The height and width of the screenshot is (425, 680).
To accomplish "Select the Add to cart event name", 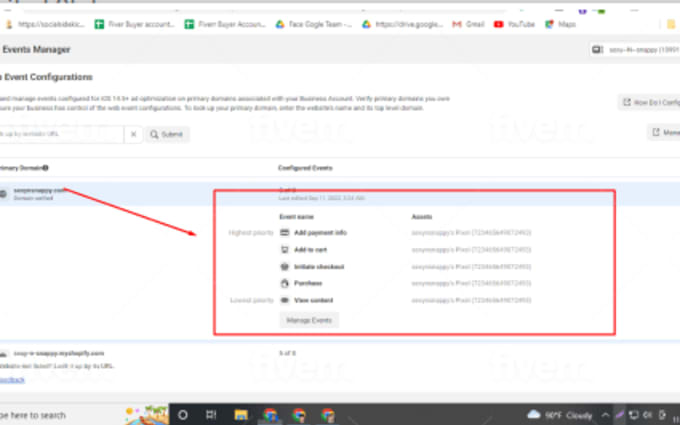I will (311, 250).
